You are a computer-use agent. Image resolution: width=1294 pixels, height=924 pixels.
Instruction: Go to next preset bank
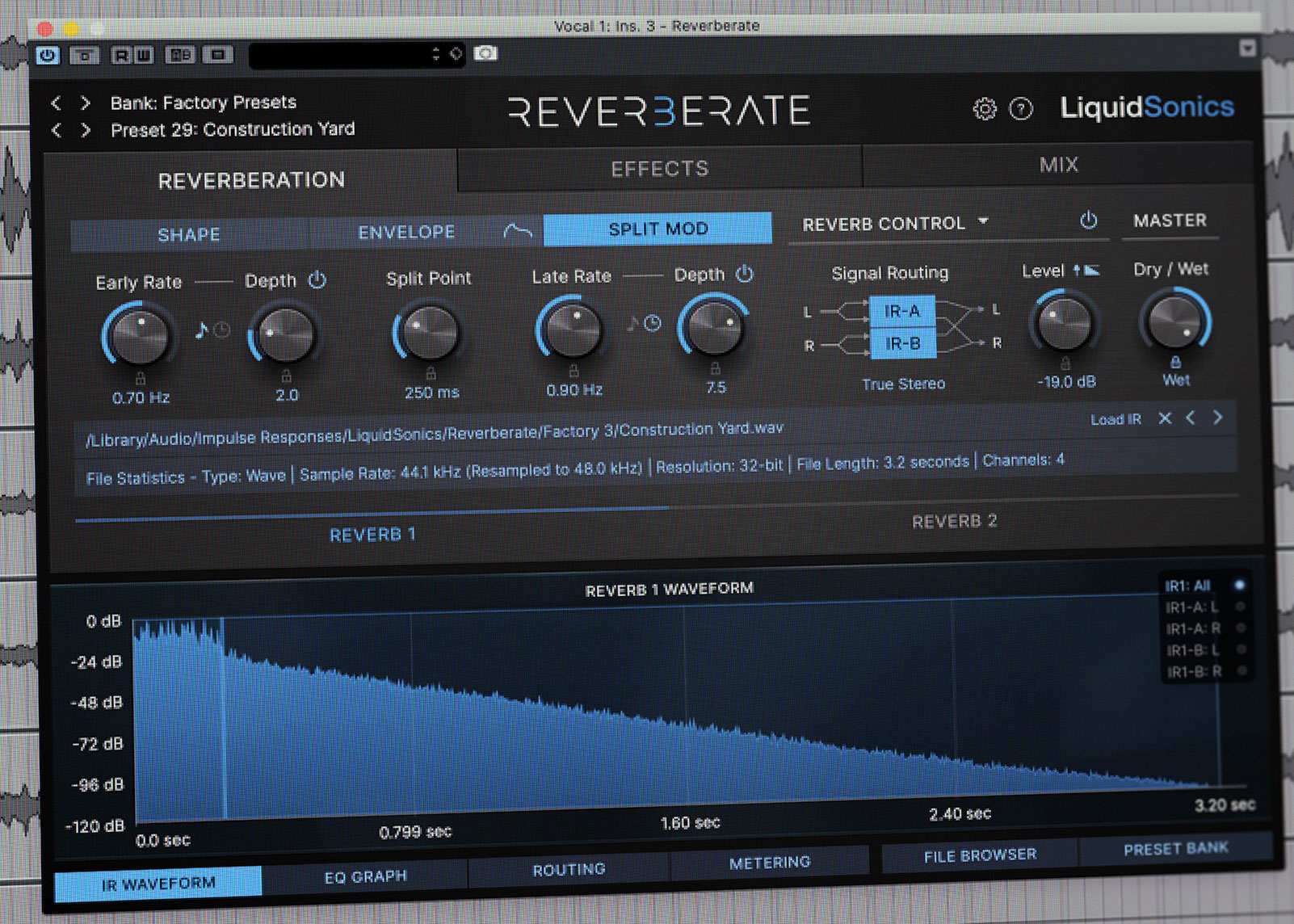click(85, 103)
